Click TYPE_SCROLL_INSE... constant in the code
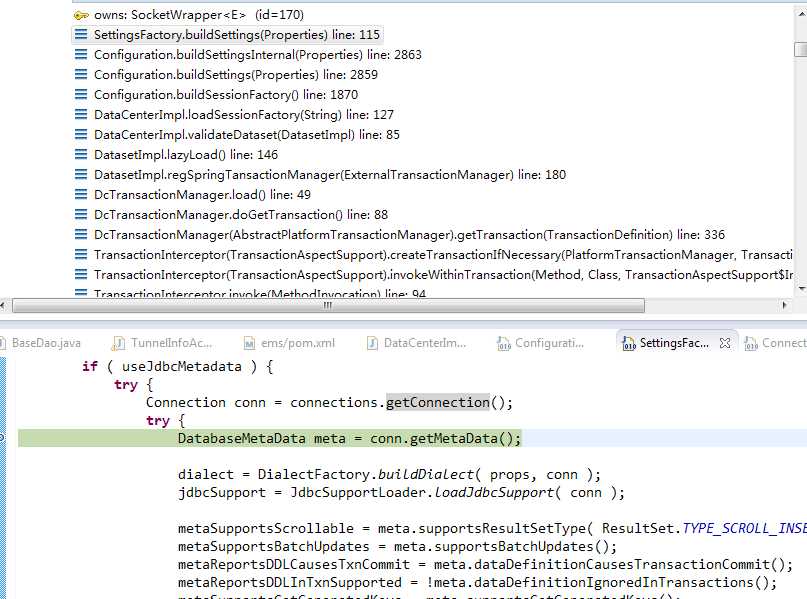The image size is (807, 599). click(745, 528)
